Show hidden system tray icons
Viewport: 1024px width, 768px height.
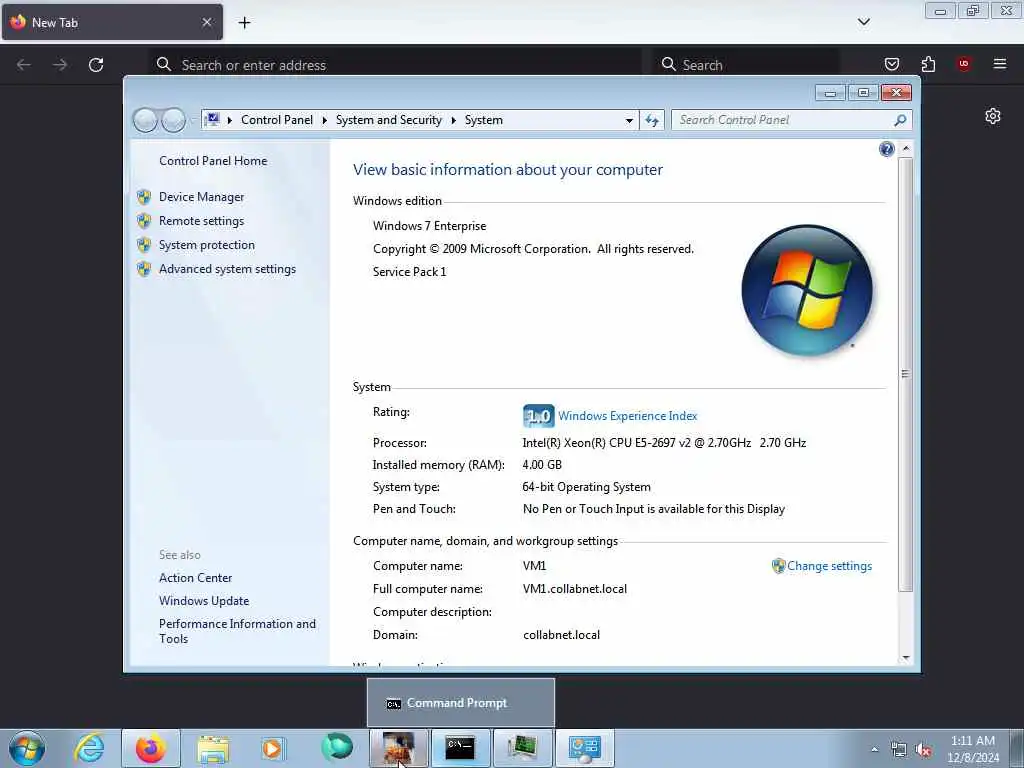point(874,750)
